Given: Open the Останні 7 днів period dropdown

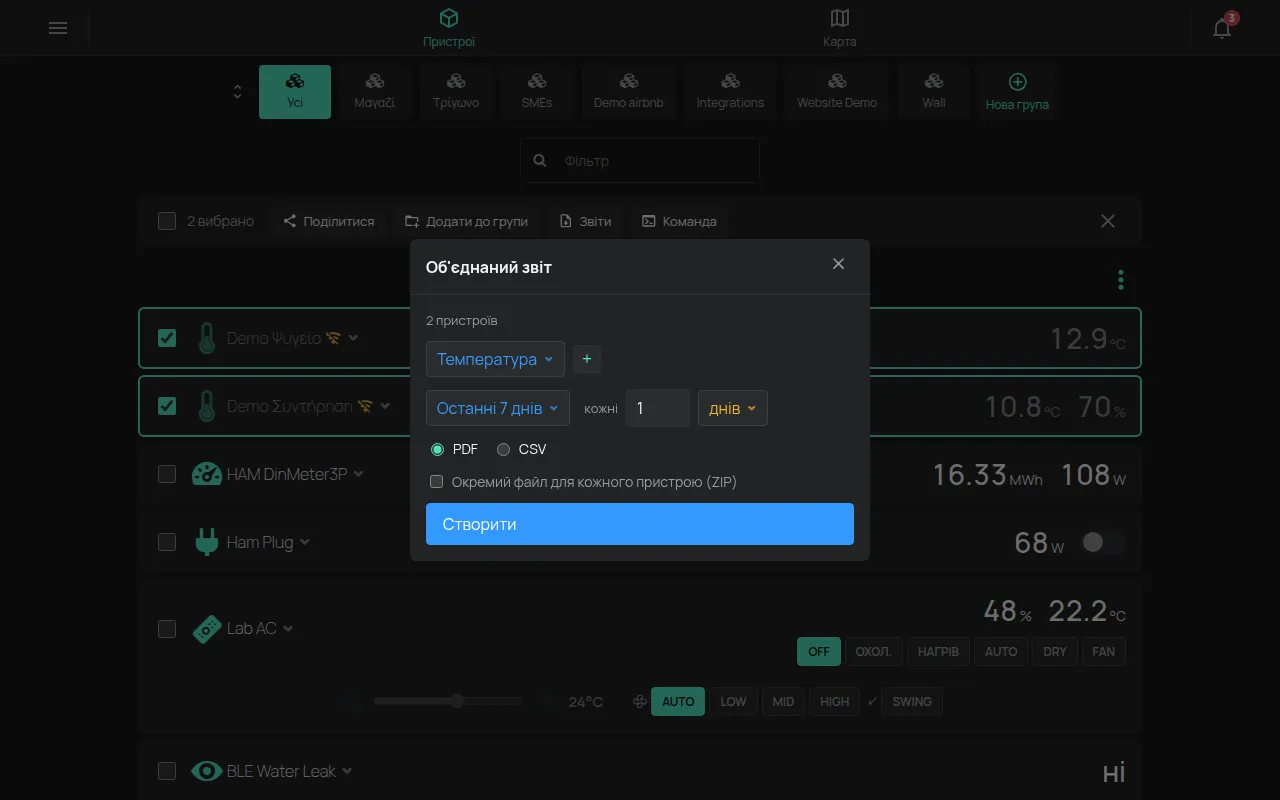Looking at the screenshot, I should (498, 408).
